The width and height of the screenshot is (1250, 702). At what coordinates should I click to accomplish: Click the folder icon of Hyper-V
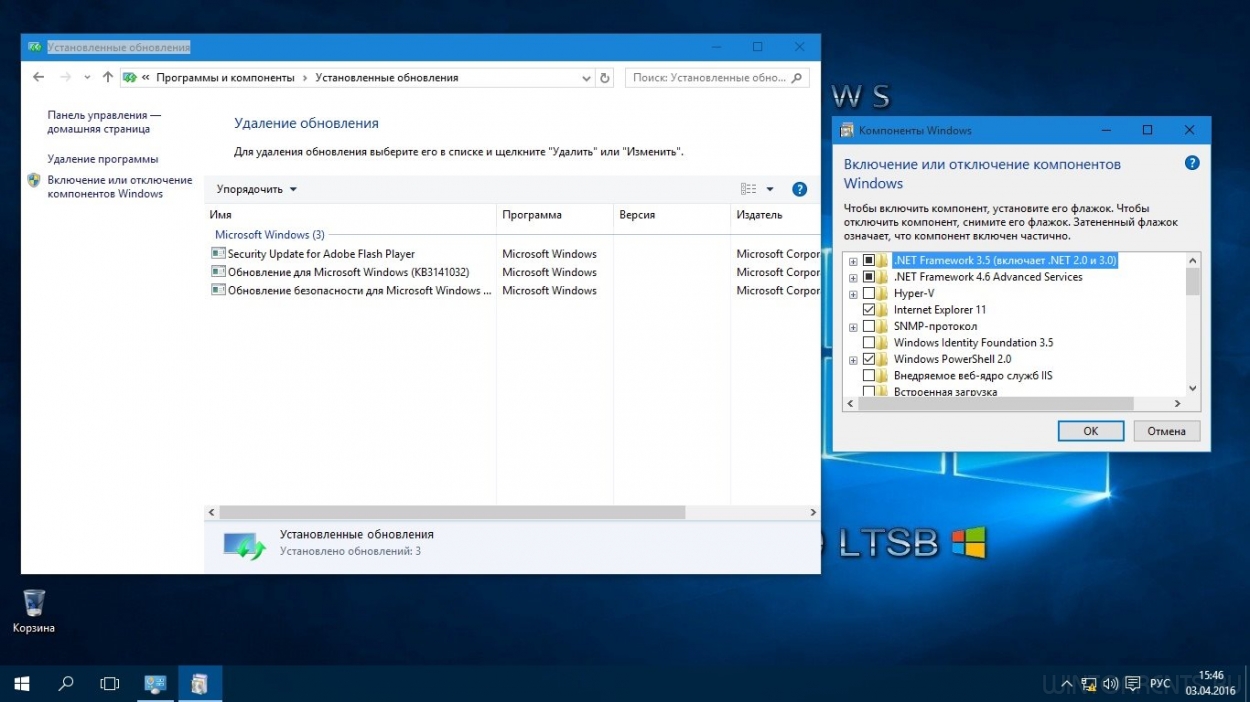pyautogui.click(x=883, y=293)
